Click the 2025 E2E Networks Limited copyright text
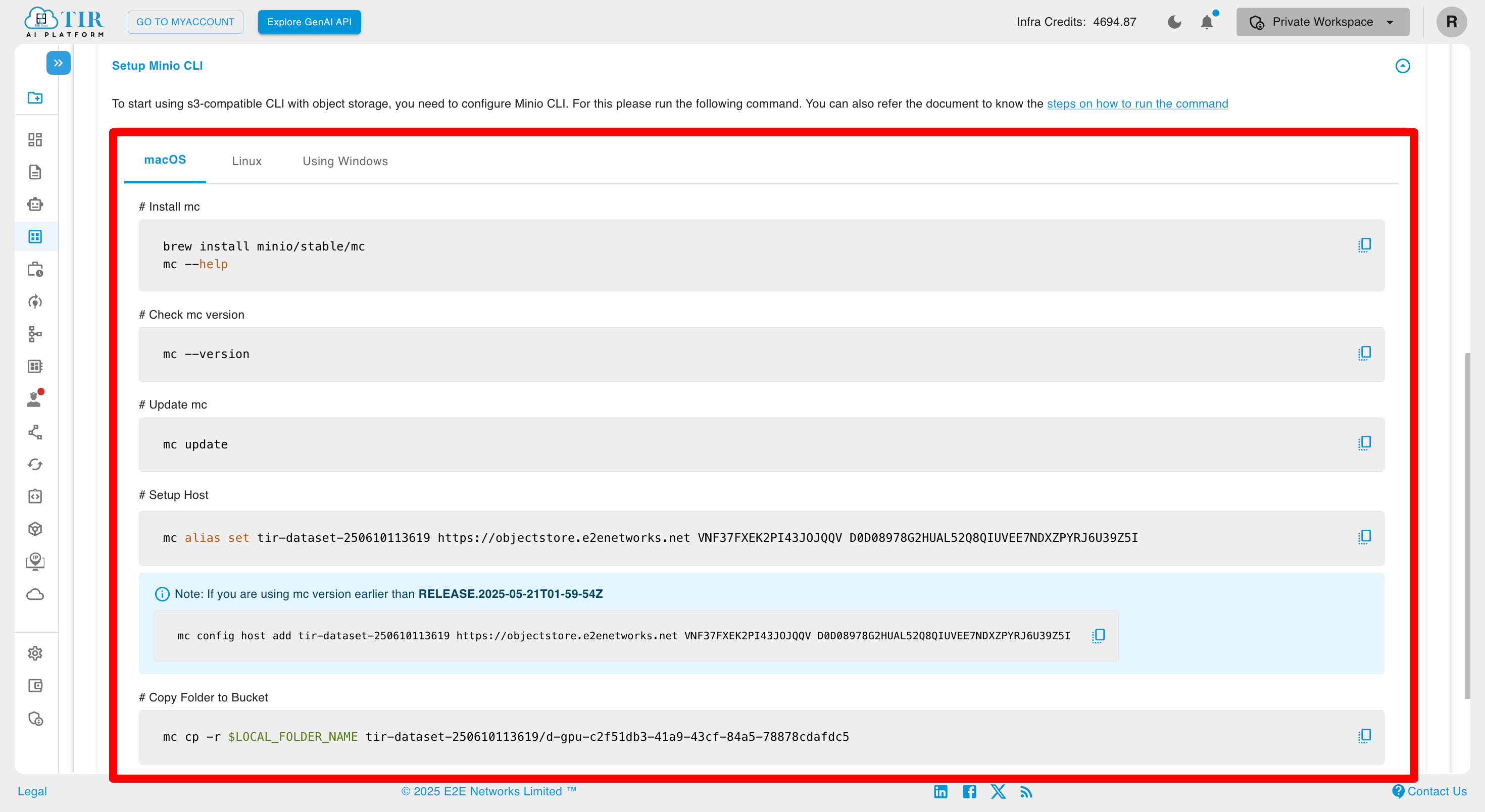 pos(489,791)
